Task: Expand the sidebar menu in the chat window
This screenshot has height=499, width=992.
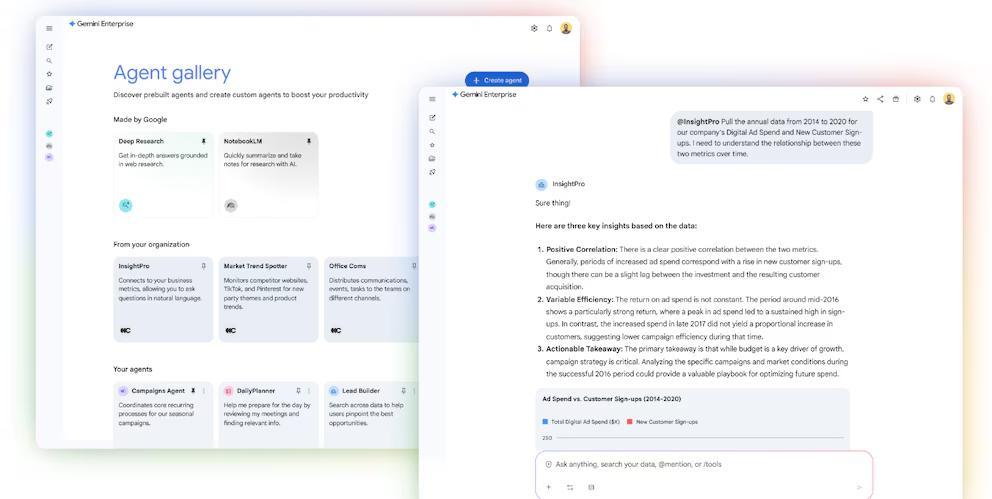Action: tap(432, 99)
